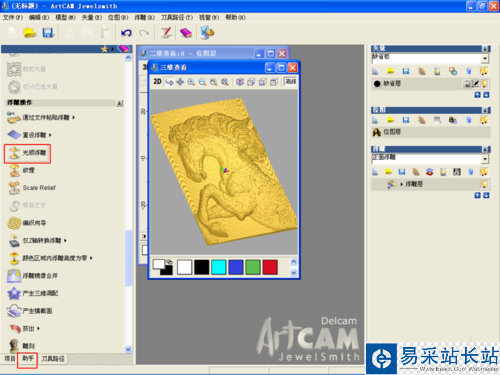Select the 光顺浮雕 smooth relief tool
Viewport: 500px width, 375px height.
(27, 153)
